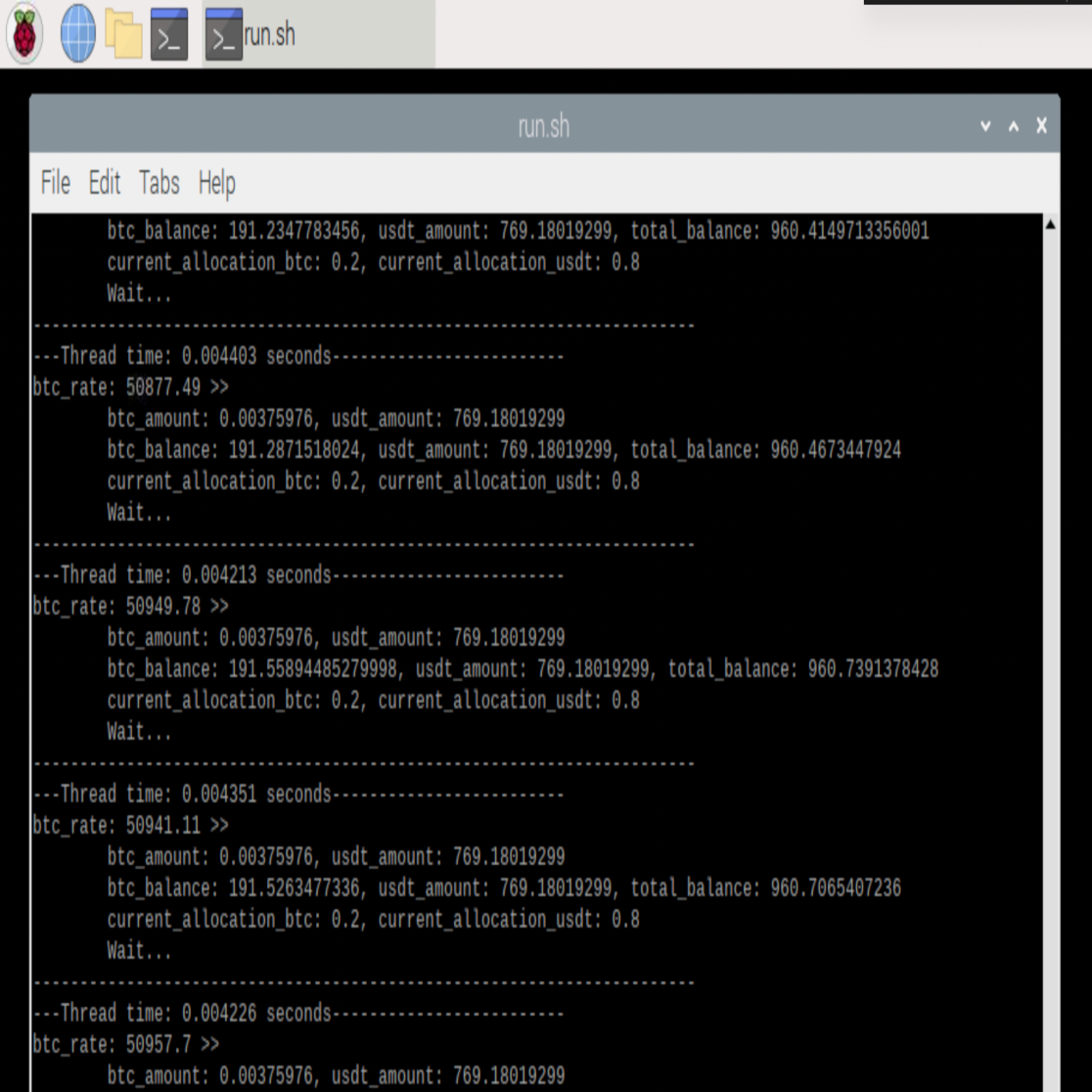Click the value 'btc_balance: 191.55894485279998'
This screenshot has width=1092, height=1092.
252,669
